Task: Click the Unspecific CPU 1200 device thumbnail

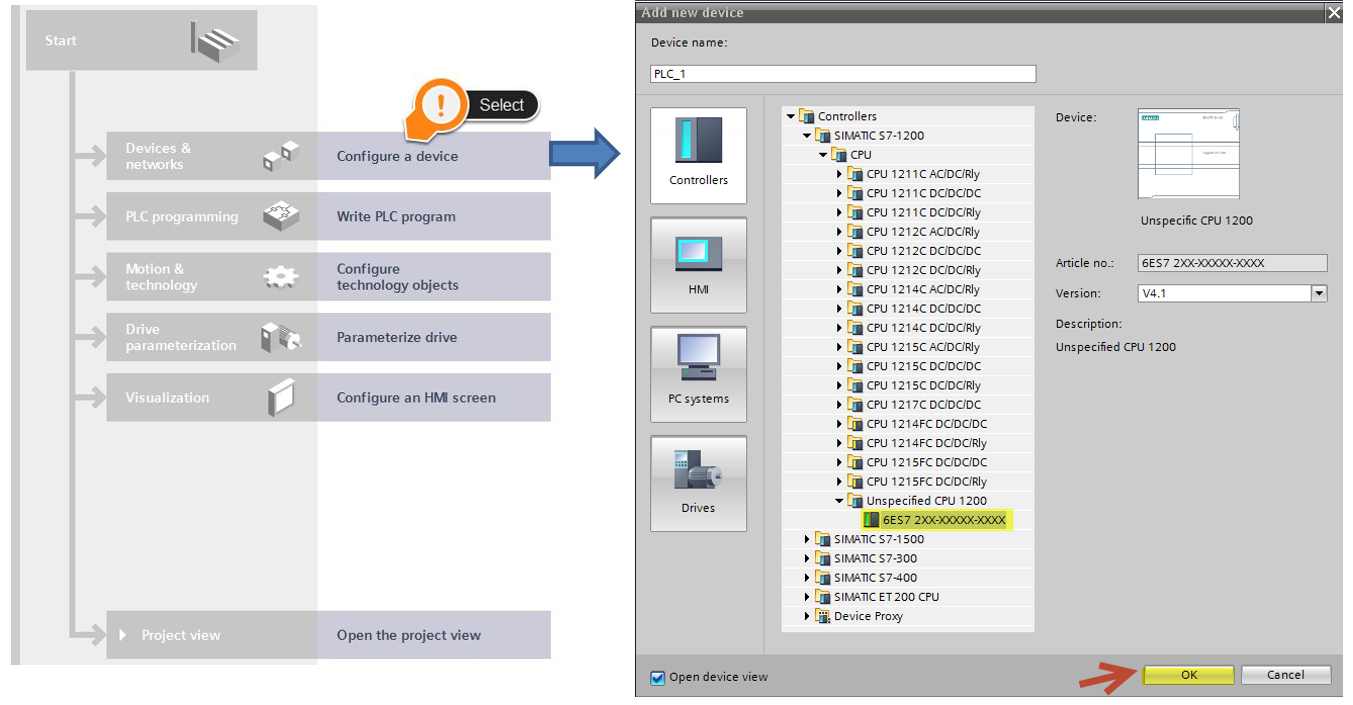Action: click(x=1189, y=154)
